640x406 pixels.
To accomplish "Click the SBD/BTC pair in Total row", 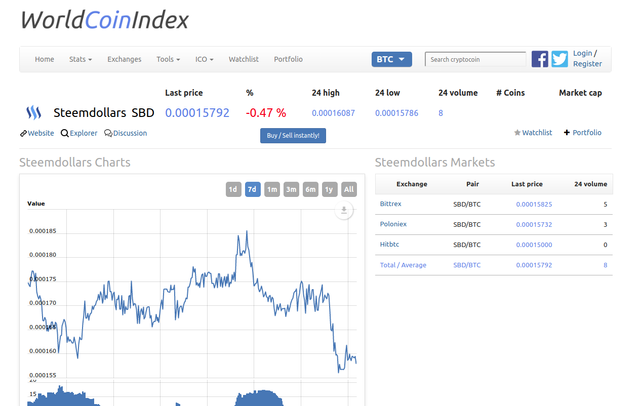I will [467, 265].
